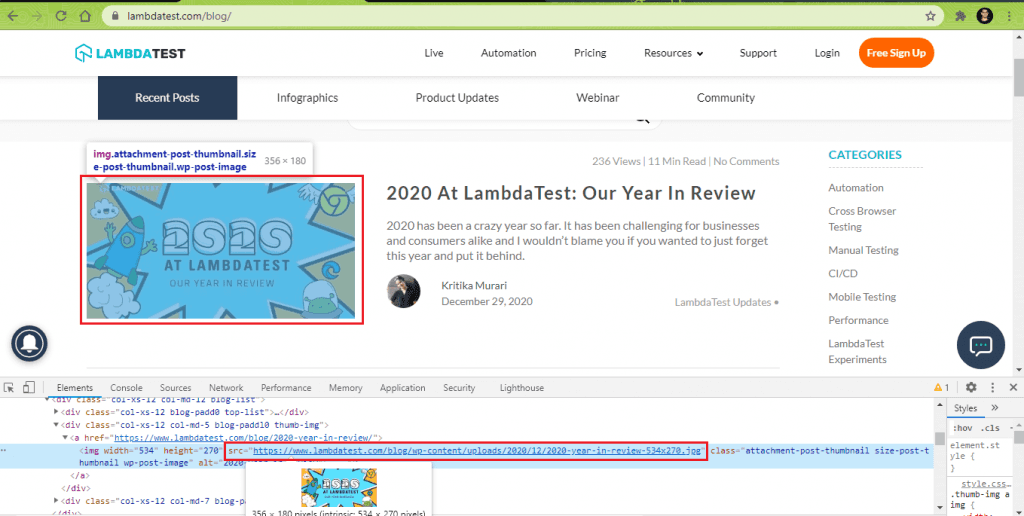Open the chat widget bubble

coord(980,345)
